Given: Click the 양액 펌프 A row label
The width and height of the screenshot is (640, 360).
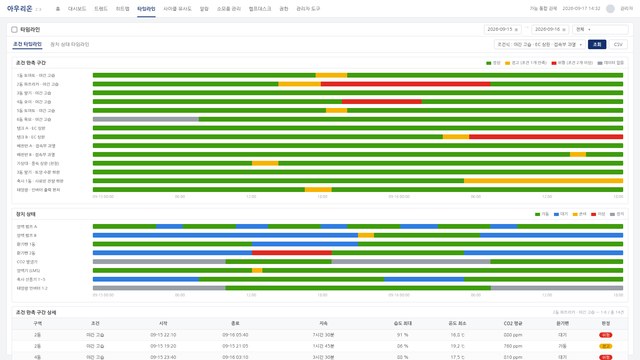Looking at the screenshot, I should pyautogui.click(x=27, y=227).
